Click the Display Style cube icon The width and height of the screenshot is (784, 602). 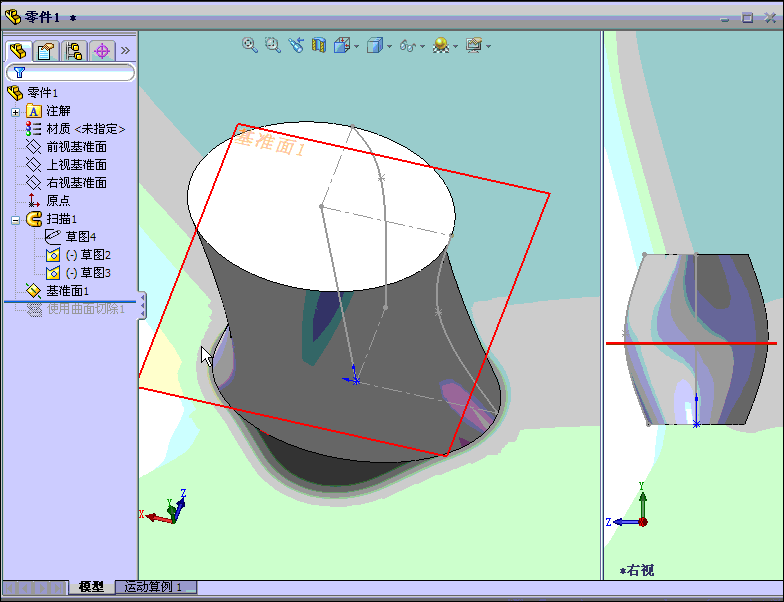pyautogui.click(x=375, y=46)
